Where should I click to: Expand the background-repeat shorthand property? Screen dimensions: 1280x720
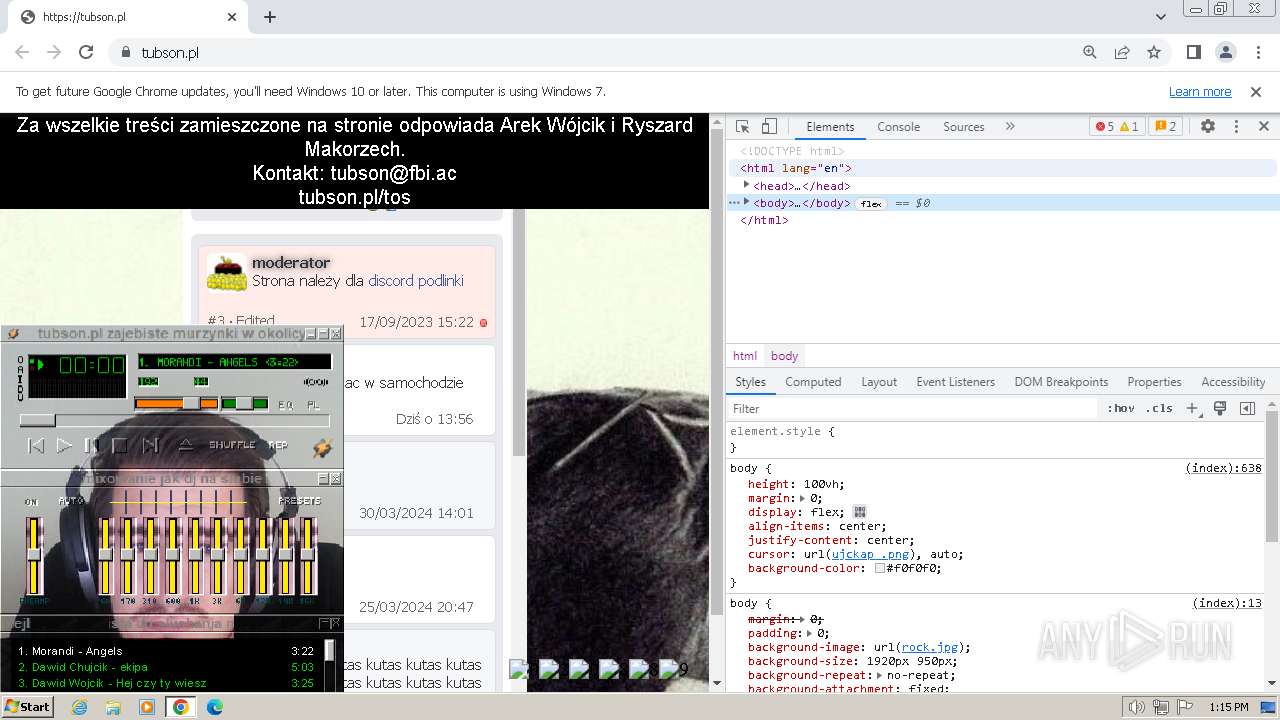tap(879, 675)
